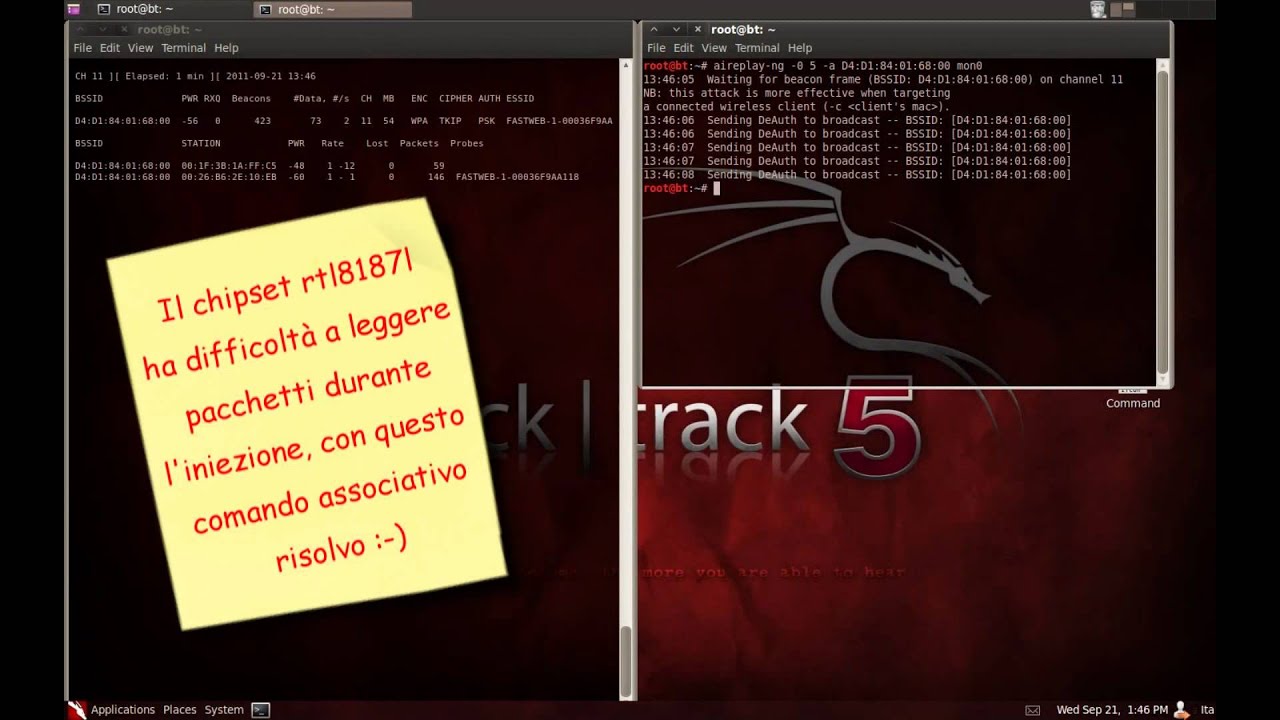Open System menu in bottom panel
The width and height of the screenshot is (1280, 720).
pos(224,710)
